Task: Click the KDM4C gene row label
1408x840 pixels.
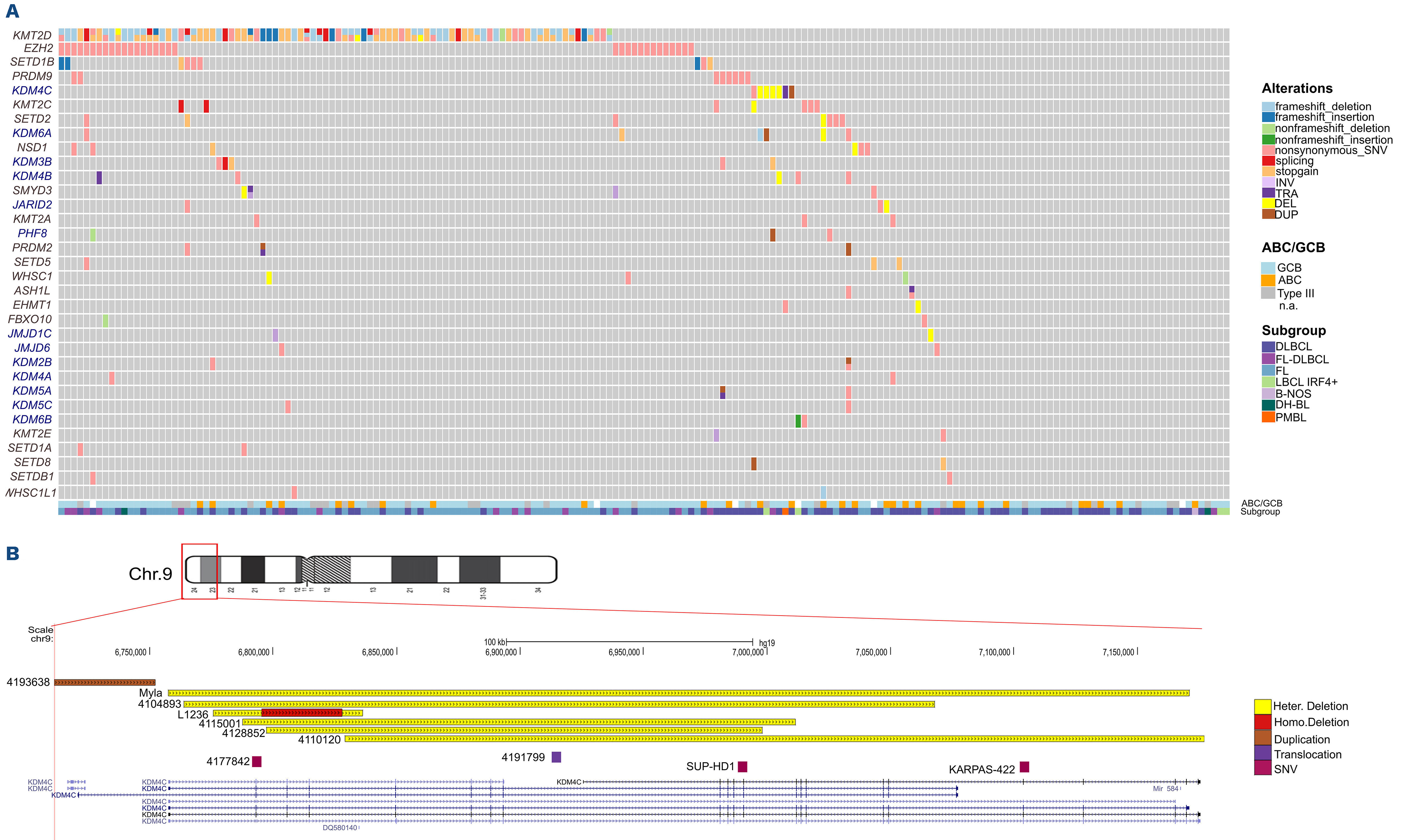Action: coord(32,91)
